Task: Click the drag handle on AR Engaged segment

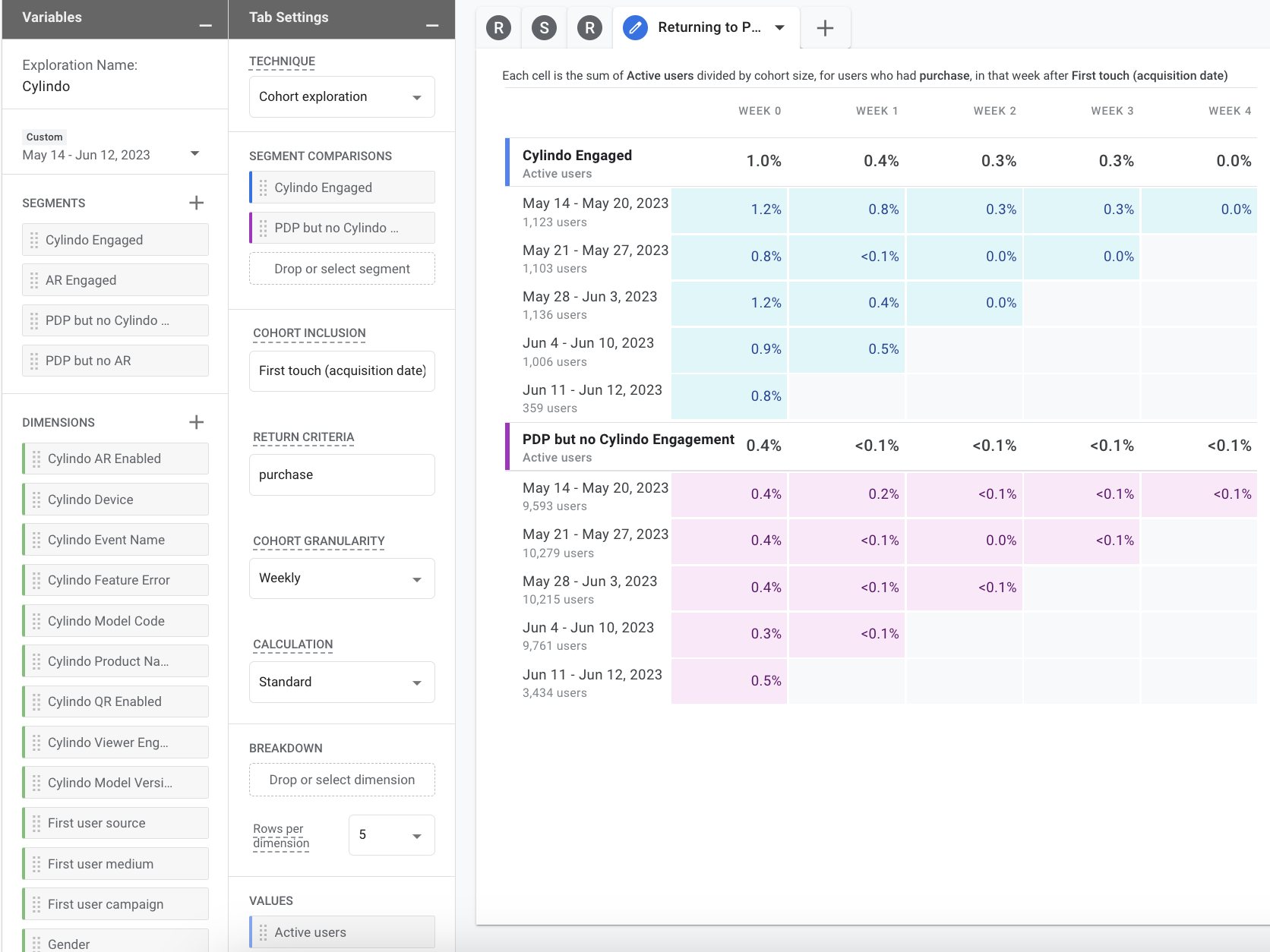Action: tap(34, 280)
